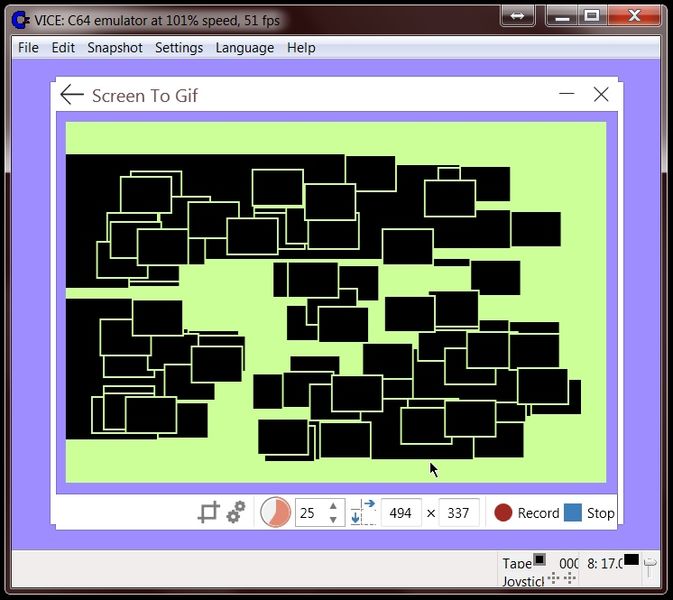Open the recorder settings gears icon
673x600 pixels.
click(x=236, y=513)
